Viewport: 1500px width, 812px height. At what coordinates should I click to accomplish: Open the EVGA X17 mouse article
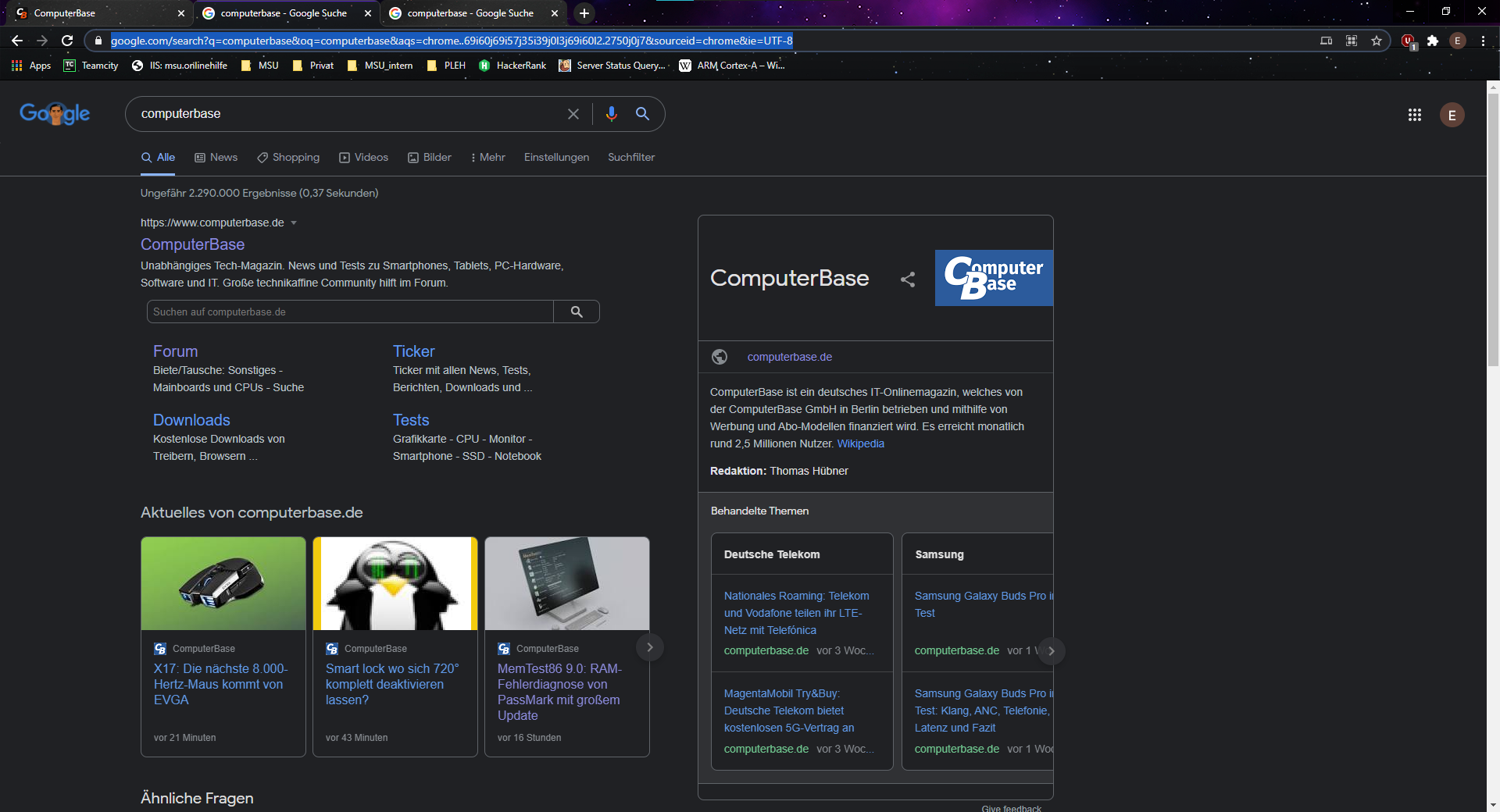[x=220, y=684]
